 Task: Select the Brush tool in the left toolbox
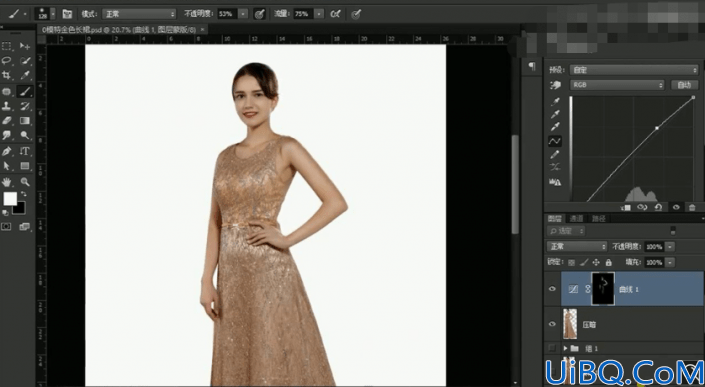[25, 92]
